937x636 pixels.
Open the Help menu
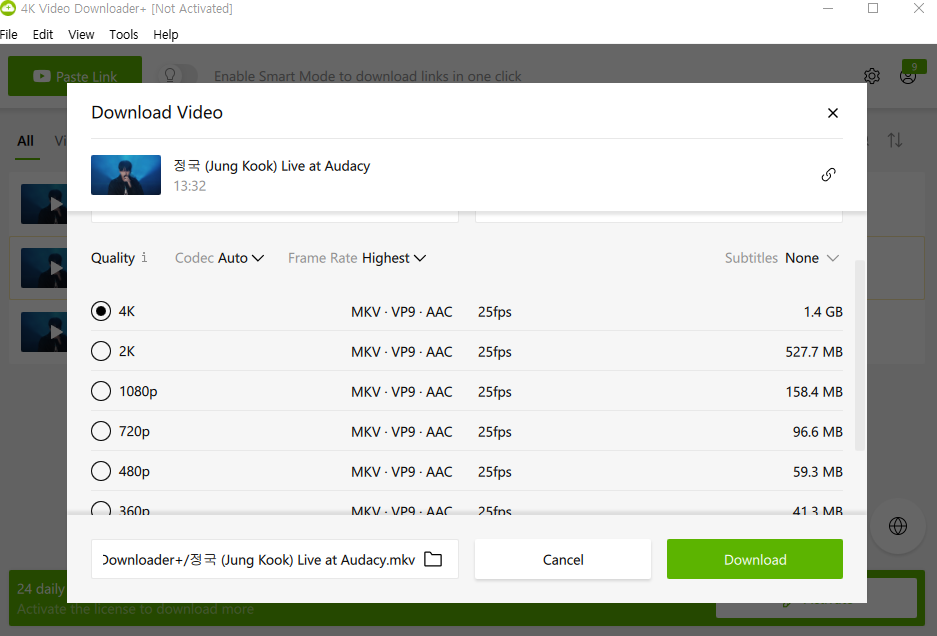click(x=166, y=35)
